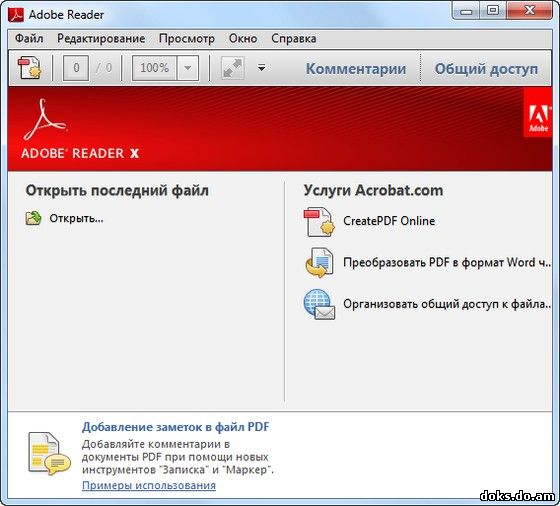Open the Окно menu
The width and height of the screenshot is (560, 506).
coord(243,38)
